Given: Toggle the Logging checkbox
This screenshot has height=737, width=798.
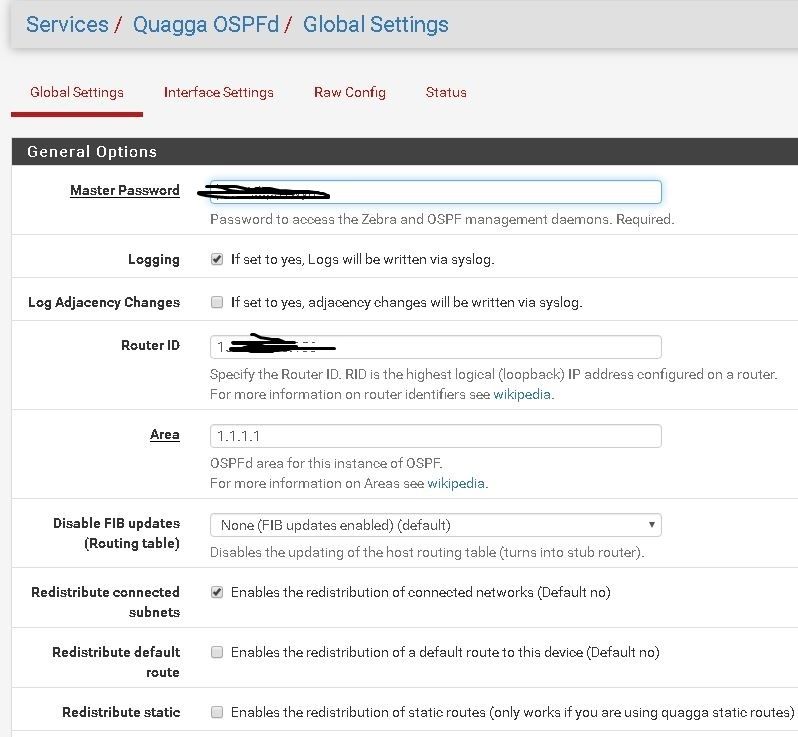Looking at the screenshot, I should pos(217,259).
